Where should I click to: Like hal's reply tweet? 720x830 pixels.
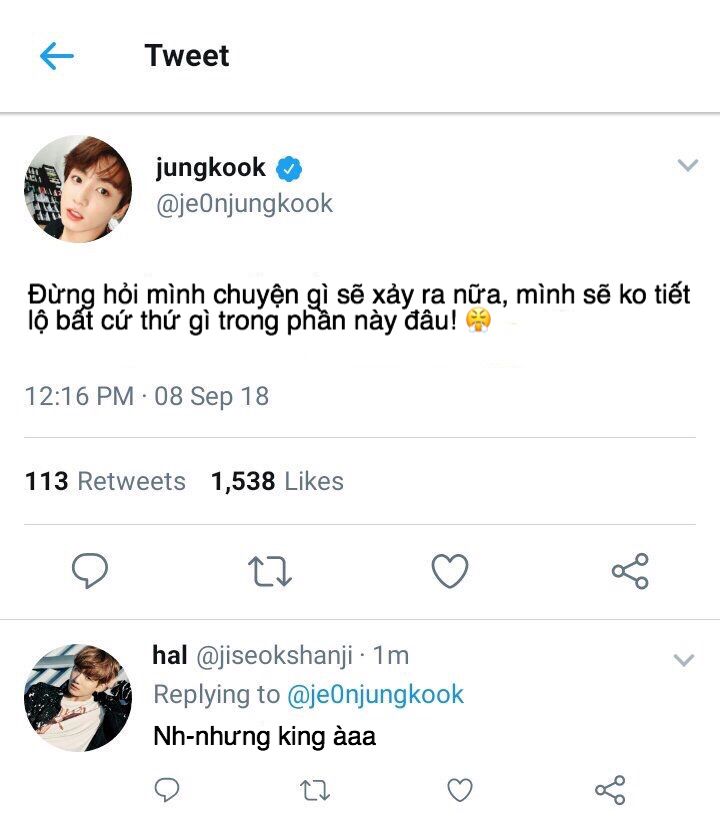[459, 790]
